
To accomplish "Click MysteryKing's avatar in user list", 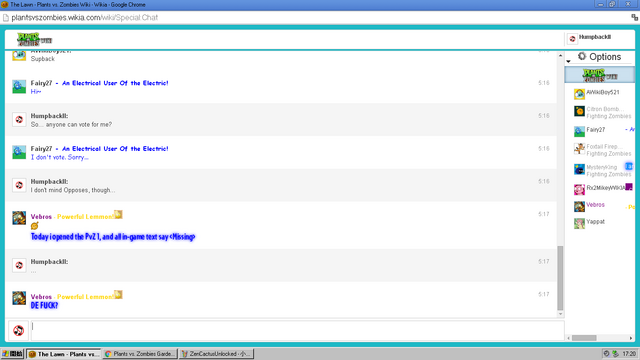I will tap(579, 169).
